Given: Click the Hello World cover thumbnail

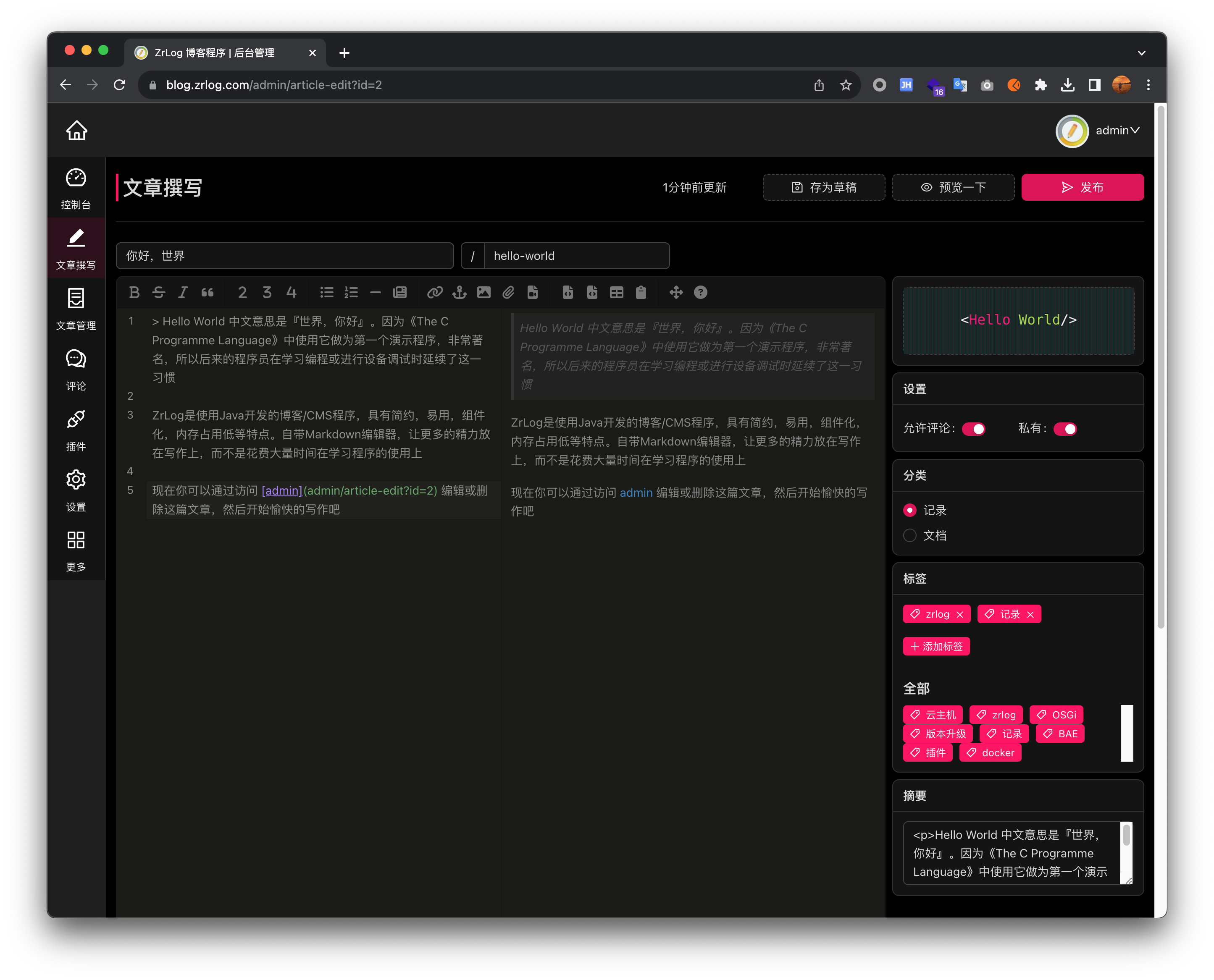Looking at the screenshot, I should click(1019, 321).
